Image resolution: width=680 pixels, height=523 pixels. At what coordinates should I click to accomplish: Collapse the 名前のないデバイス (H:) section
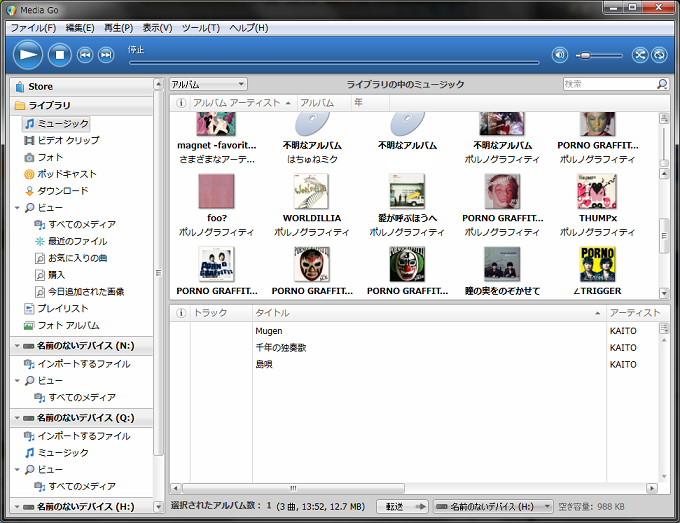(17, 507)
